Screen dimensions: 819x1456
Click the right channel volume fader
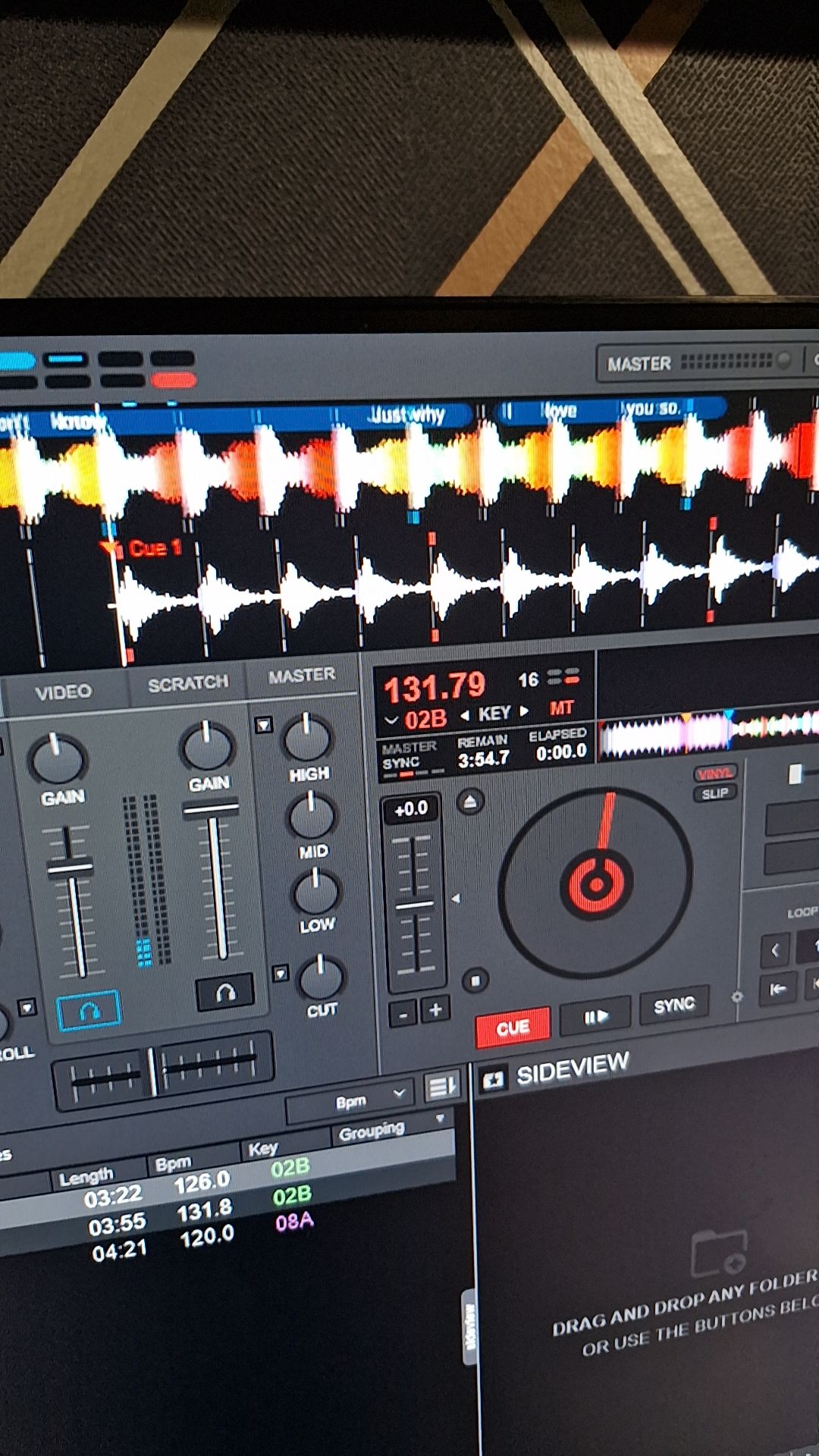[x=210, y=811]
